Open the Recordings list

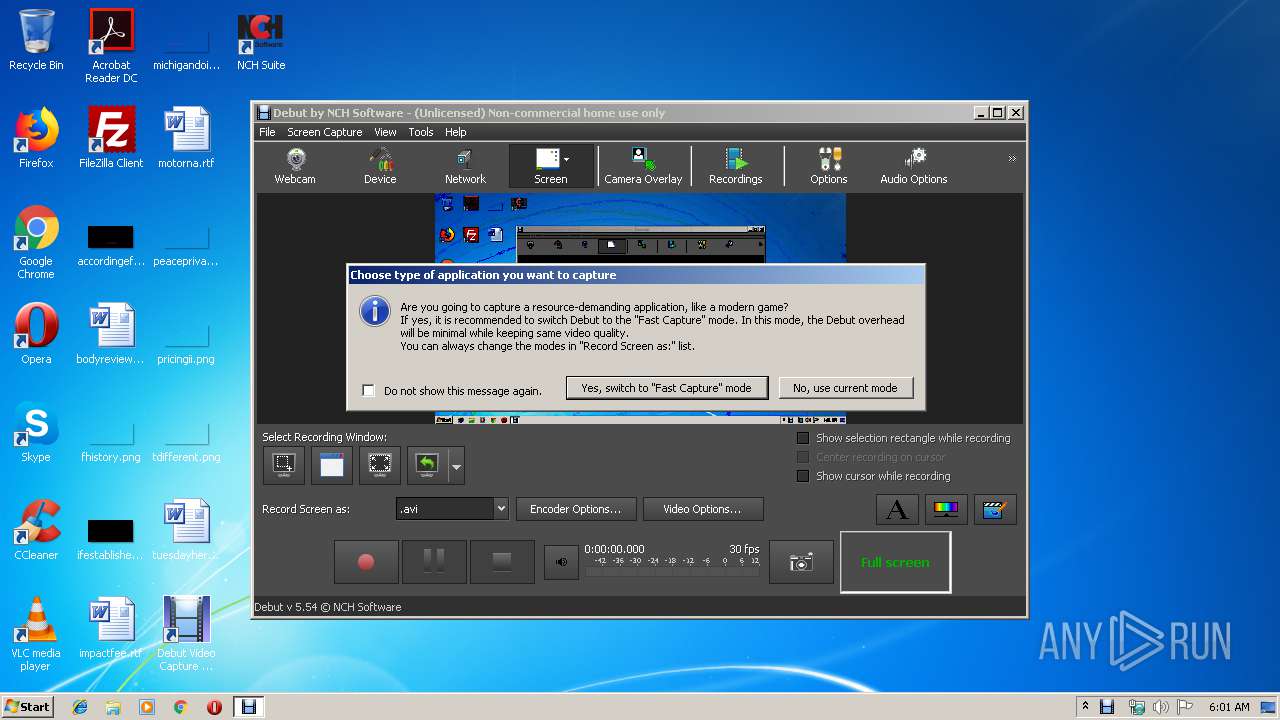(x=735, y=166)
